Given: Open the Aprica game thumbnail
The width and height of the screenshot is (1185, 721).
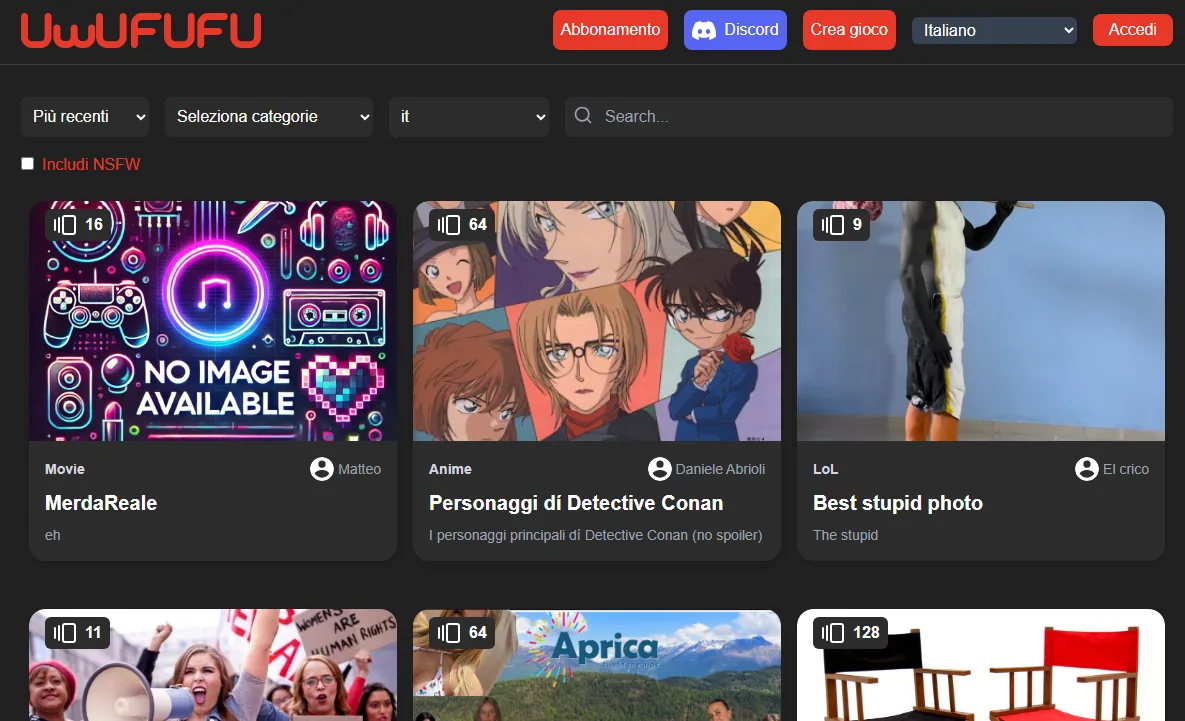Looking at the screenshot, I should (597, 665).
